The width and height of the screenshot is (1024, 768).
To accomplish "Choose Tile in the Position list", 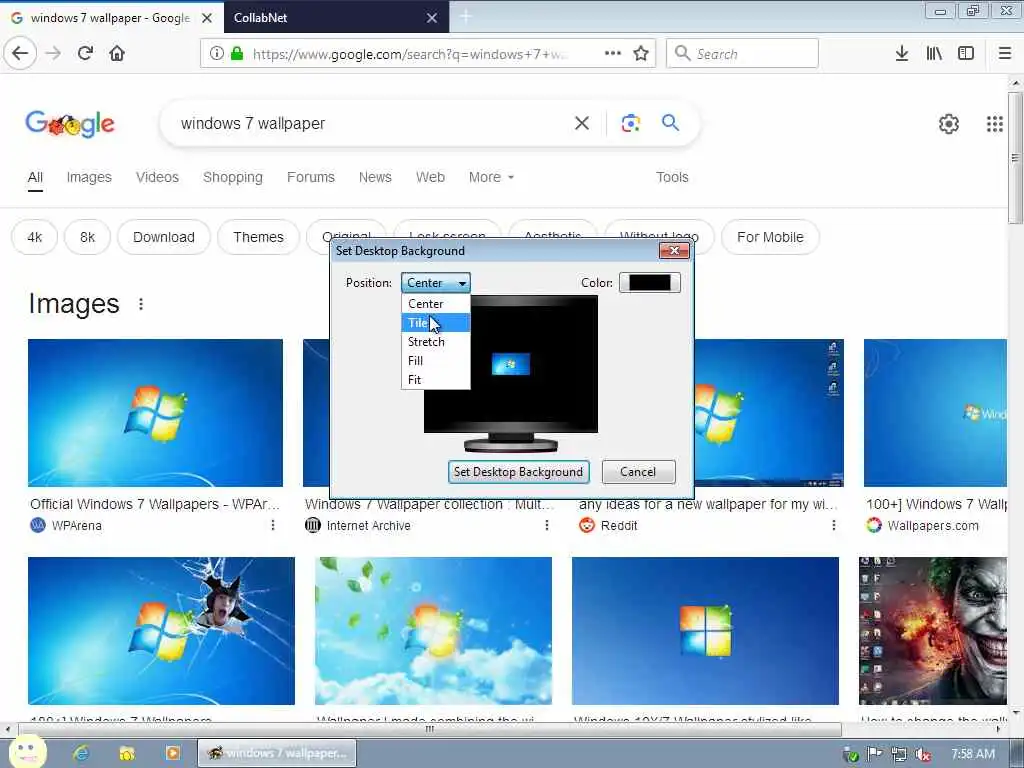I will pos(436,323).
